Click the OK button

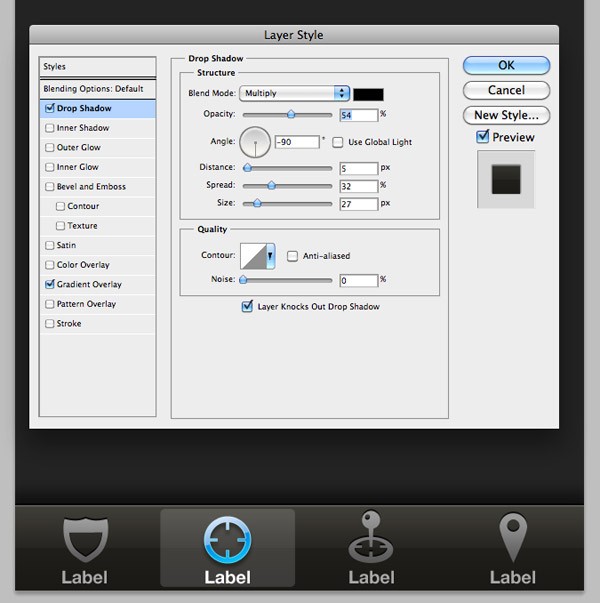click(506, 65)
